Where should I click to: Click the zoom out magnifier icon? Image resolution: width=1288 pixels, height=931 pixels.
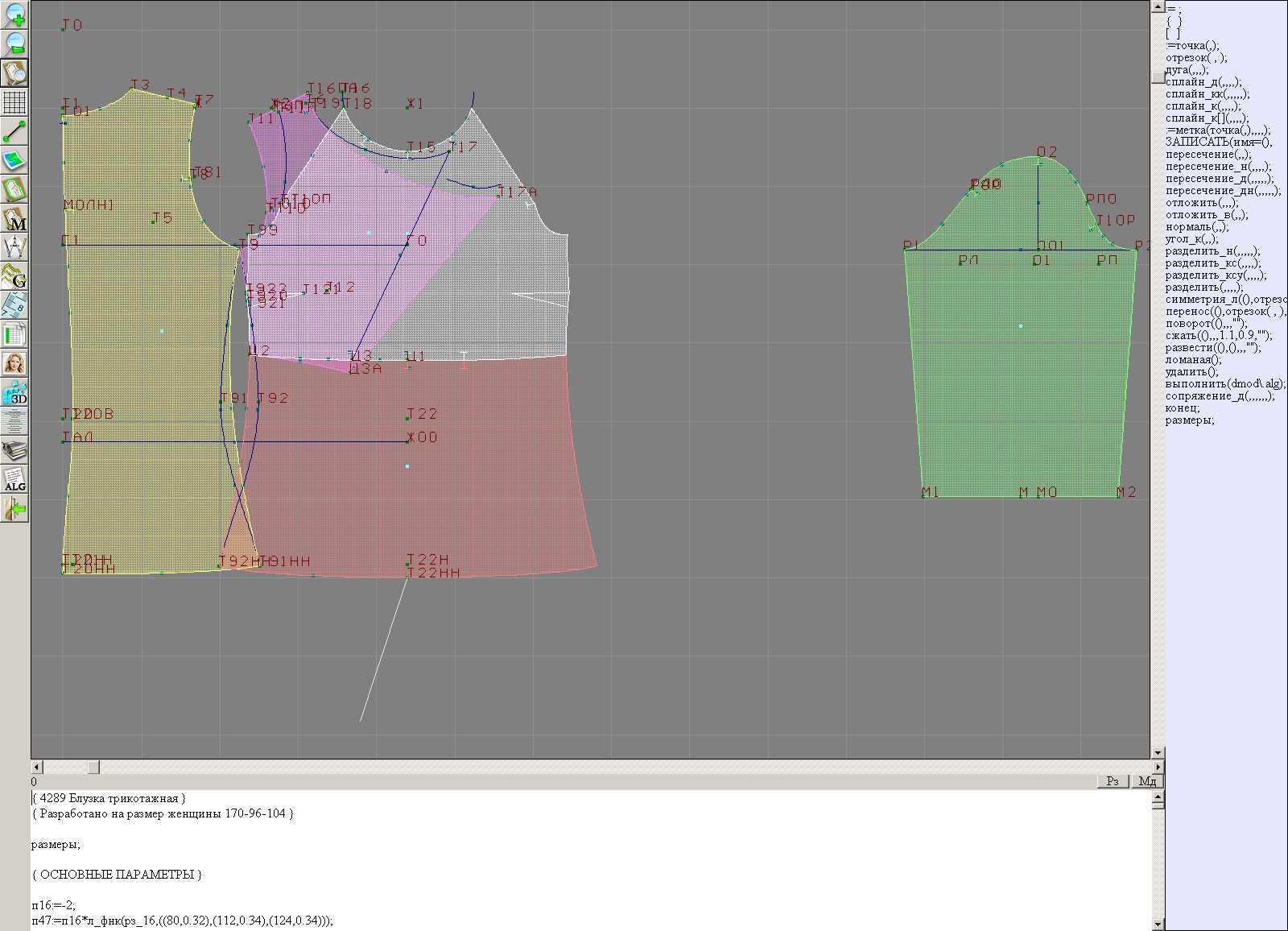(14, 43)
